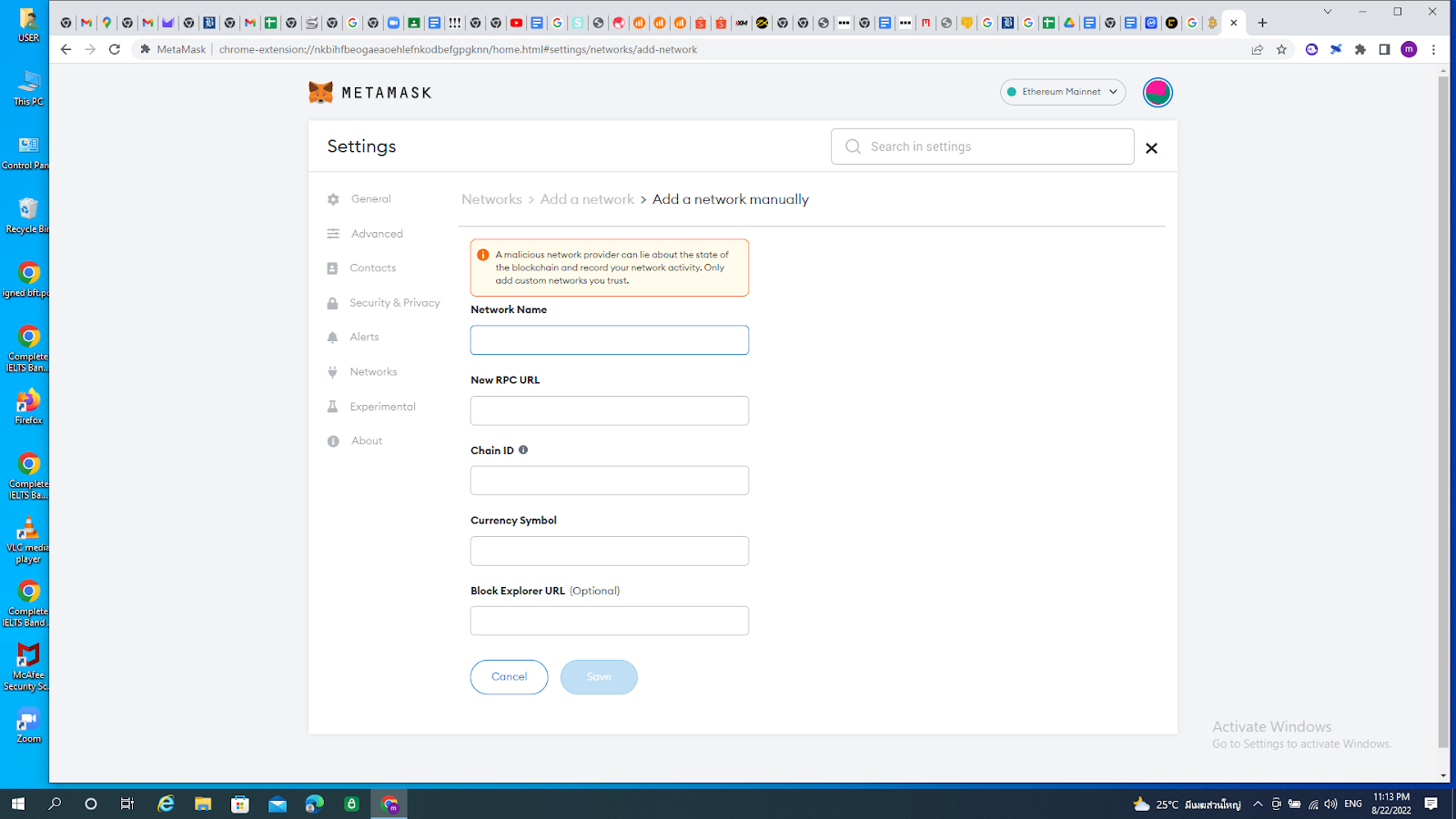1456x819 pixels.
Task: Select the McAfee Security Scan shortcut
Action: point(26,667)
